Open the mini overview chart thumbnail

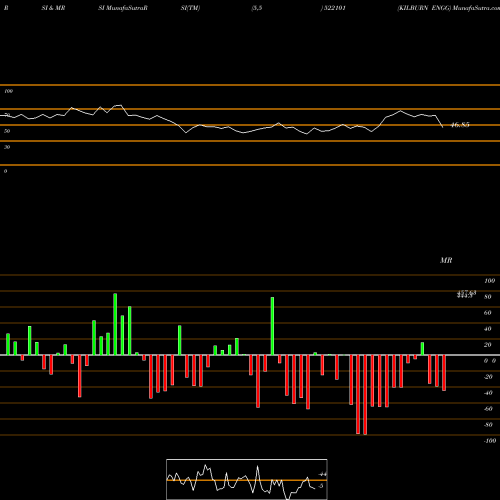click(247, 479)
